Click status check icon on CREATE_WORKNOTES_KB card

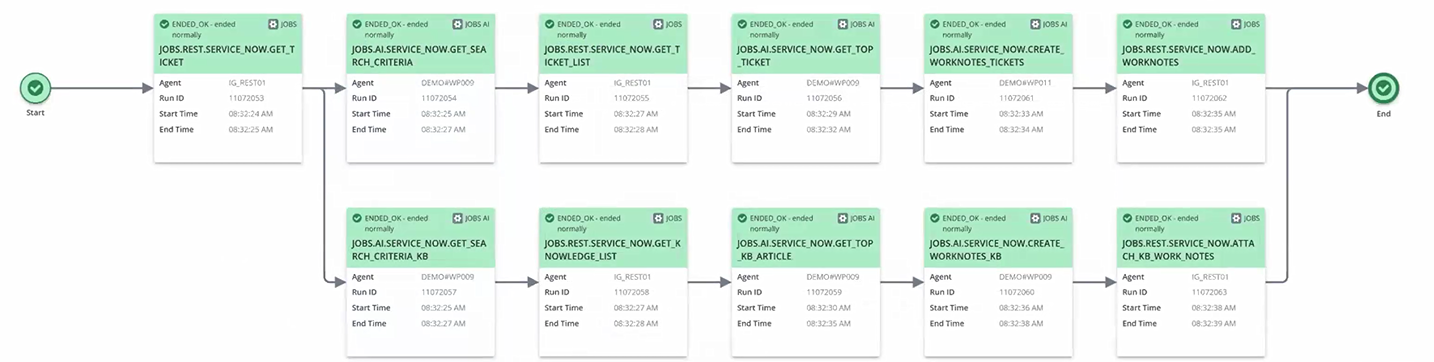(935, 217)
